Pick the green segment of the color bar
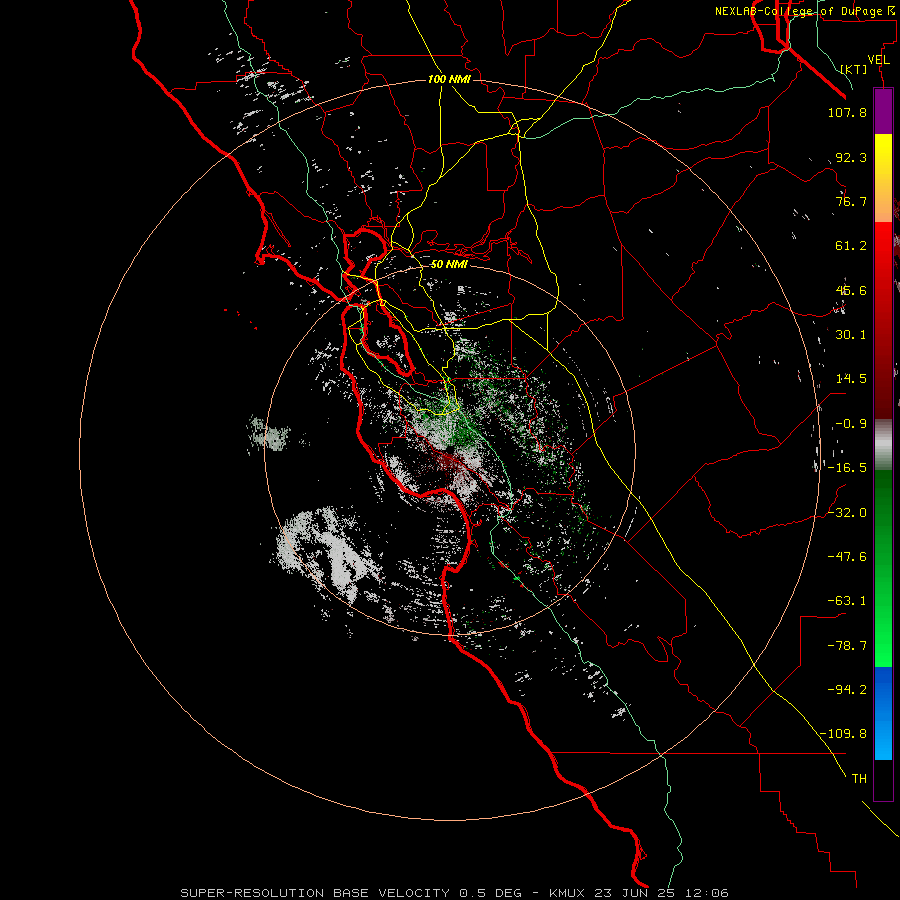The width and height of the screenshot is (900, 900). 883,568
